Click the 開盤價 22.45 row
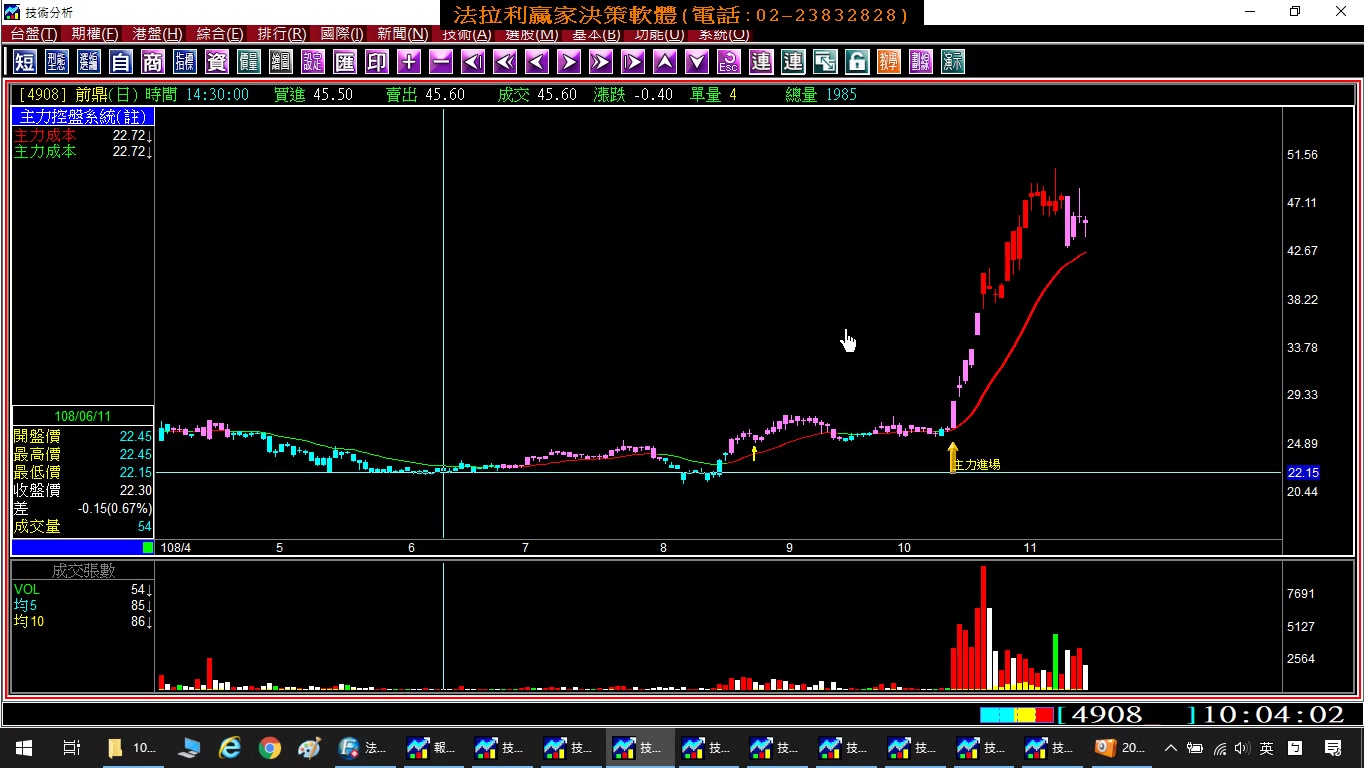 click(x=83, y=436)
